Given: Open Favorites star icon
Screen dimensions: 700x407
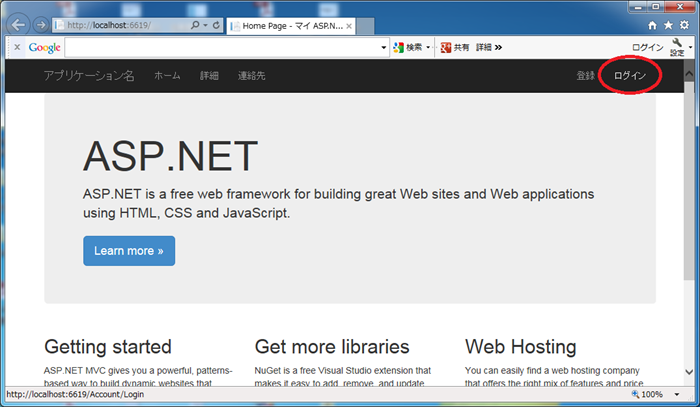Looking at the screenshot, I should tap(668, 25).
